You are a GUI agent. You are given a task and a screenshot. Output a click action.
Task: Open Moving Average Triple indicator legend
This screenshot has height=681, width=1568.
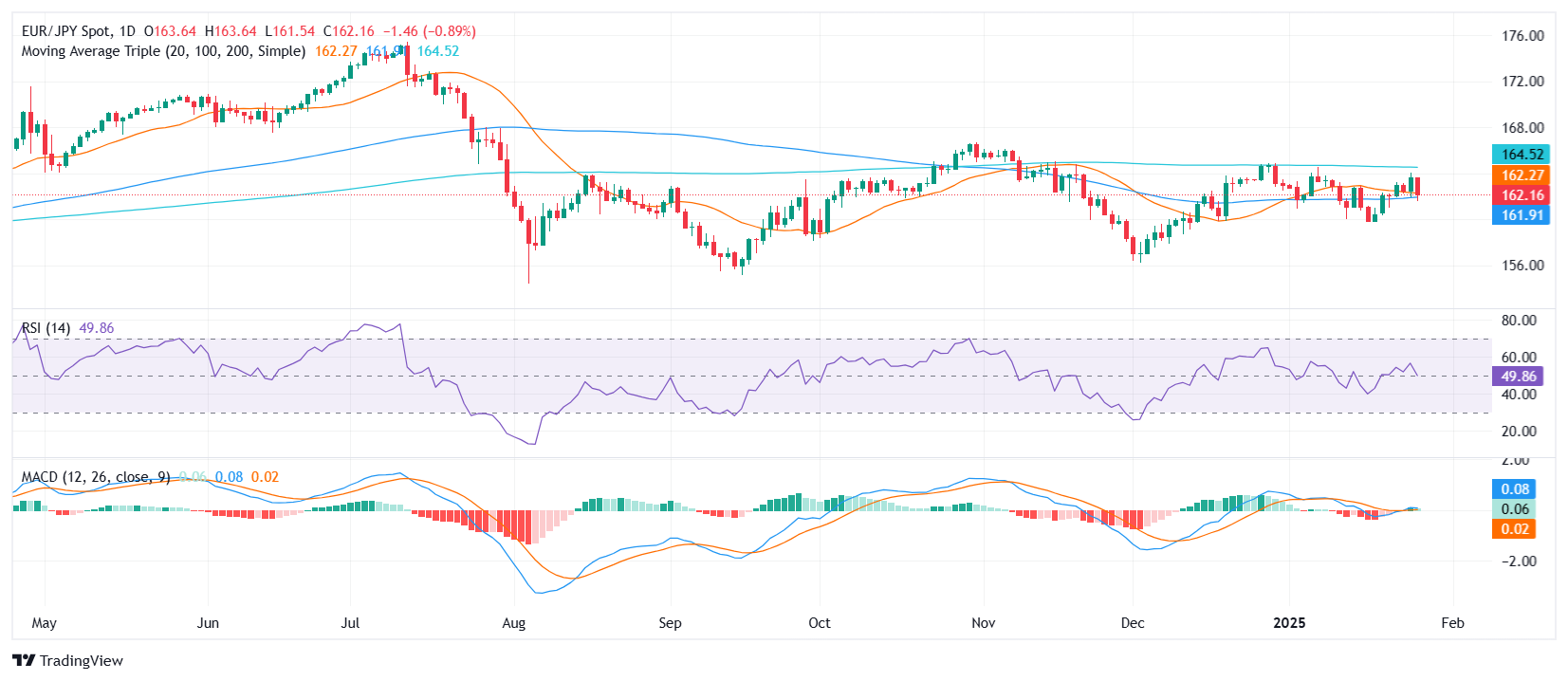pos(163,51)
